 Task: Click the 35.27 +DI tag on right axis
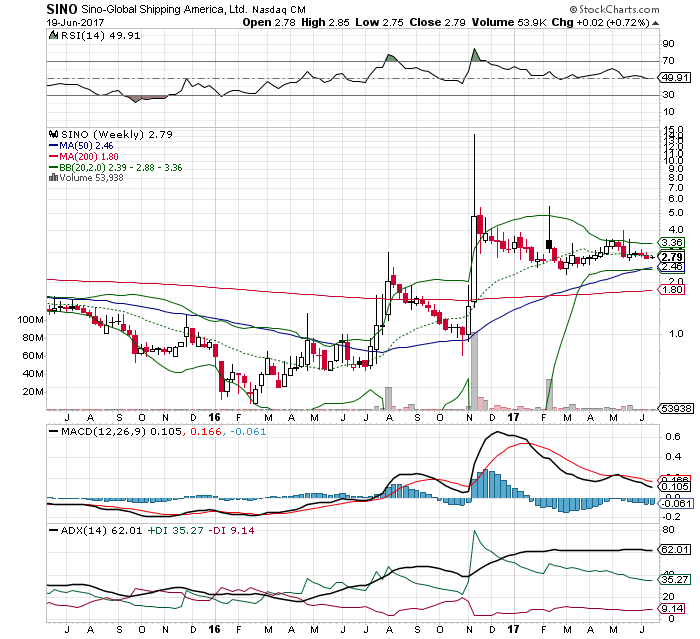675,580
